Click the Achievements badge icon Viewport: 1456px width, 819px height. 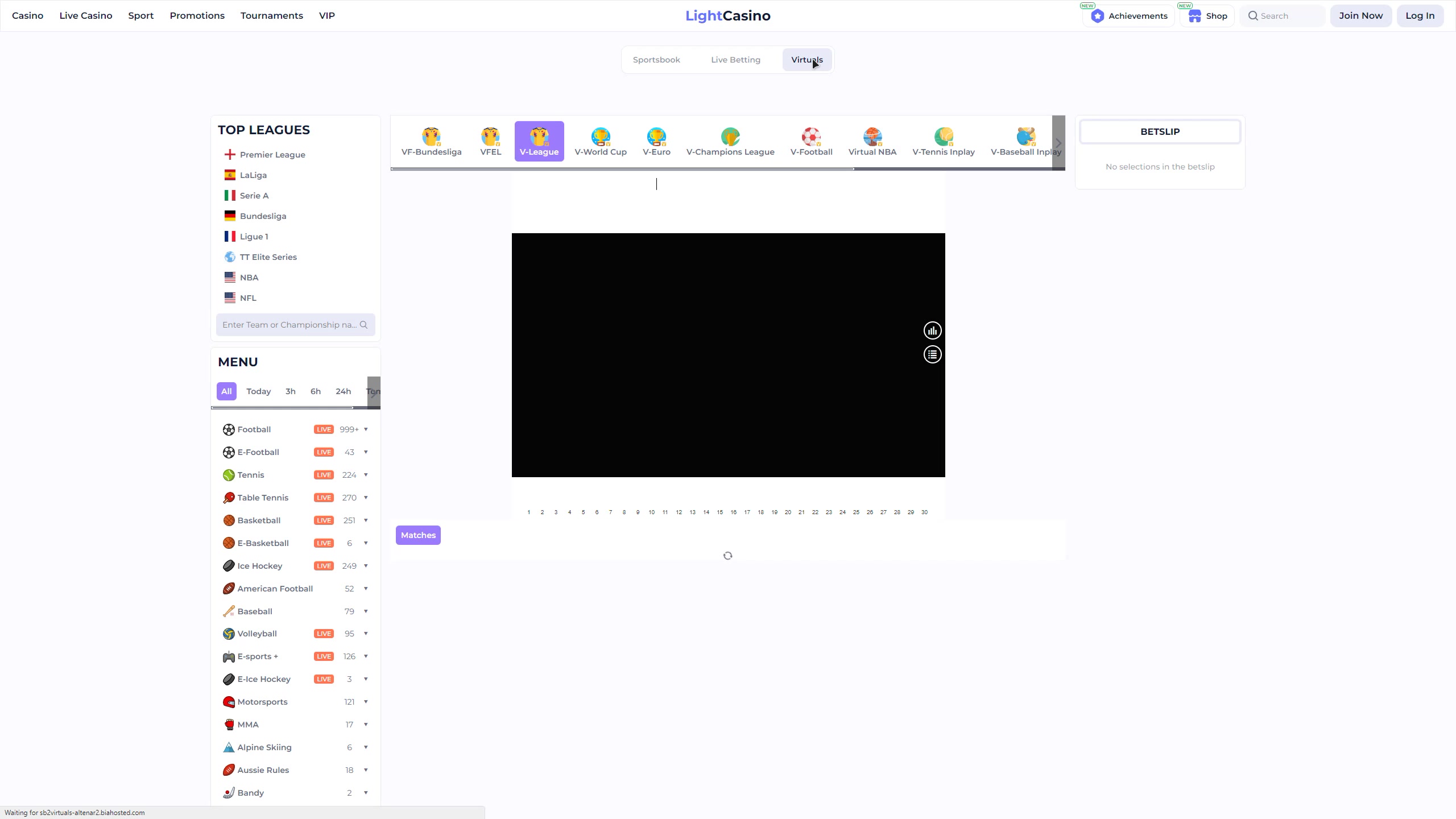click(x=1098, y=16)
